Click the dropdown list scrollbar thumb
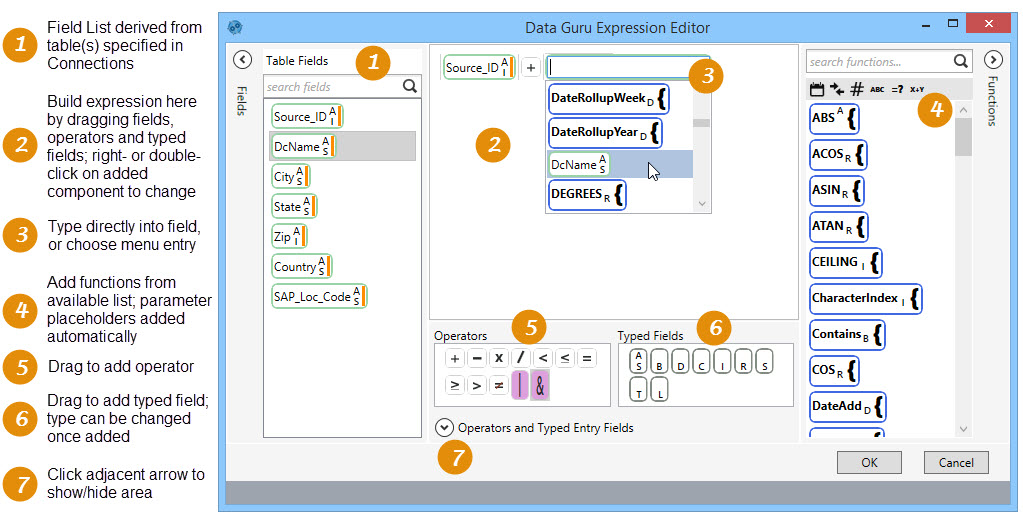The image size is (1023, 521). click(701, 123)
